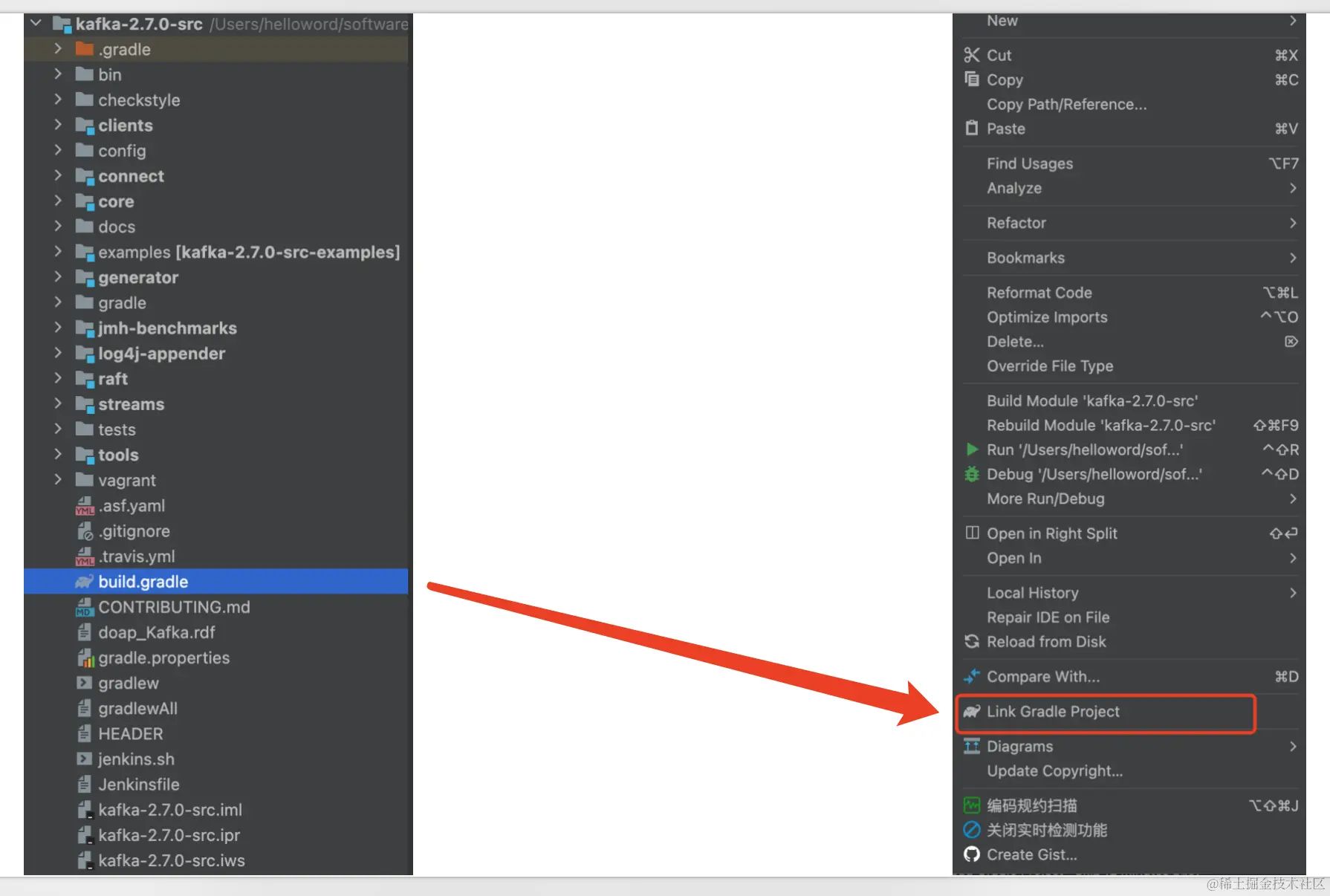
Task: Click the gradle.properties file icon
Action: pyautogui.click(x=85, y=658)
